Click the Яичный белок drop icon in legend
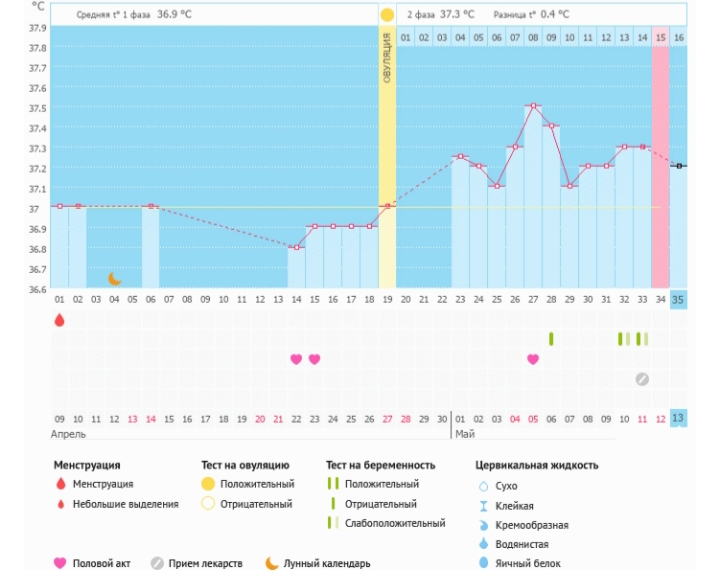The height and width of the screenshot is (578, 720). click(485, 563)
